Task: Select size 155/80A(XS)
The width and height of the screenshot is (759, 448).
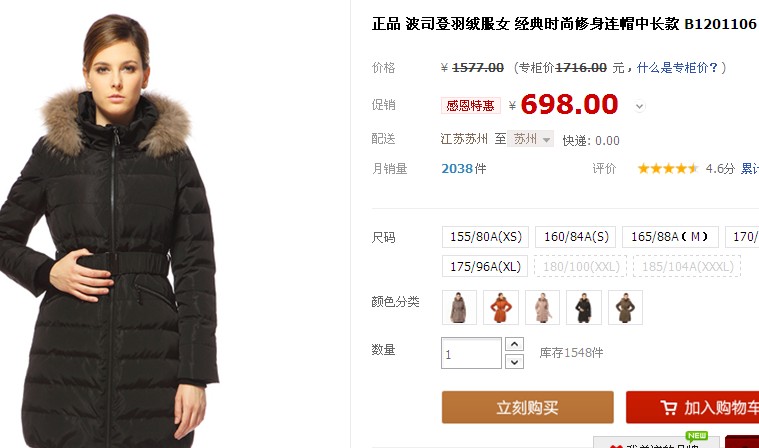Action: pos(485,237)
